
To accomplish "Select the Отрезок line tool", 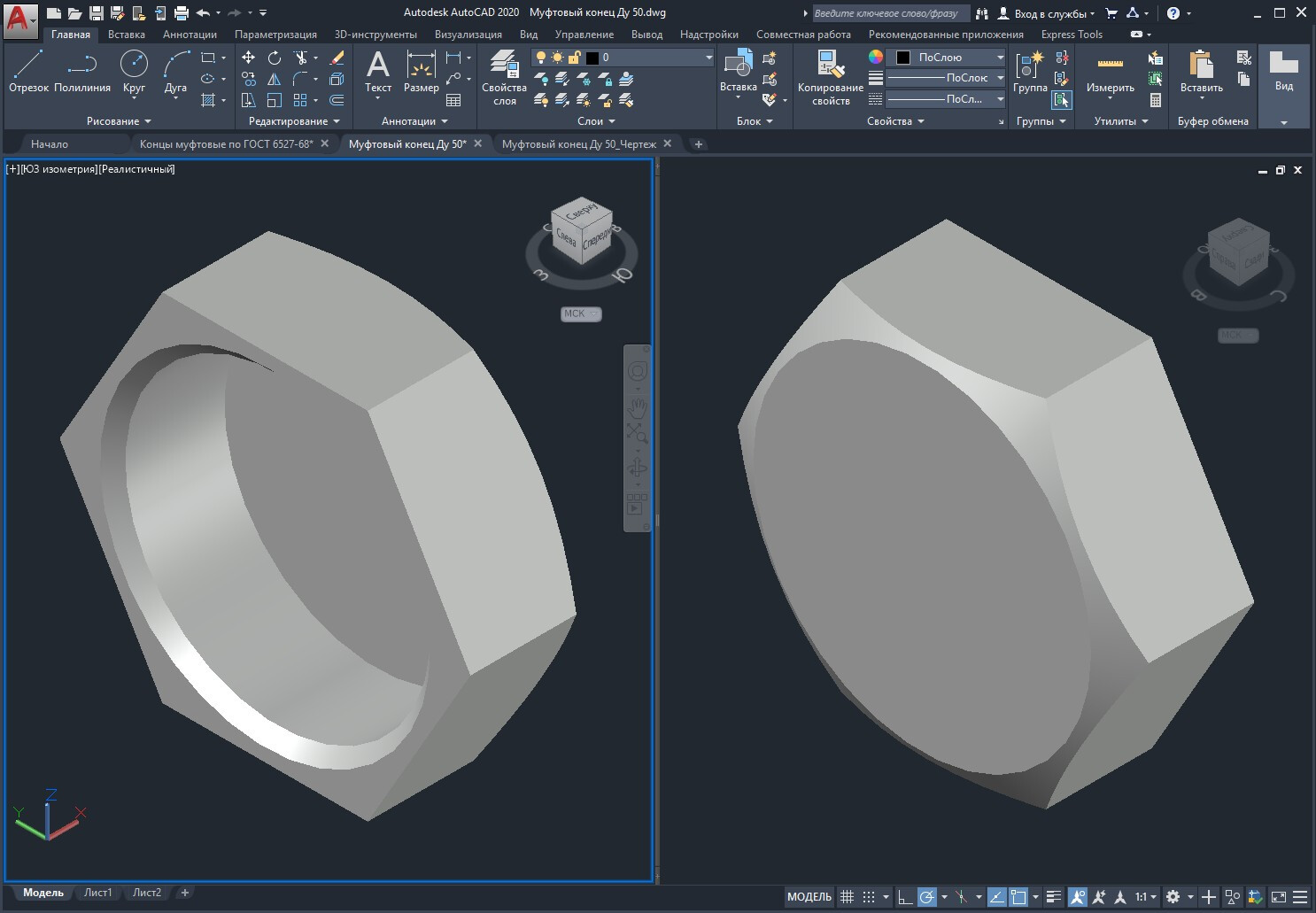I will coord(28,71).
